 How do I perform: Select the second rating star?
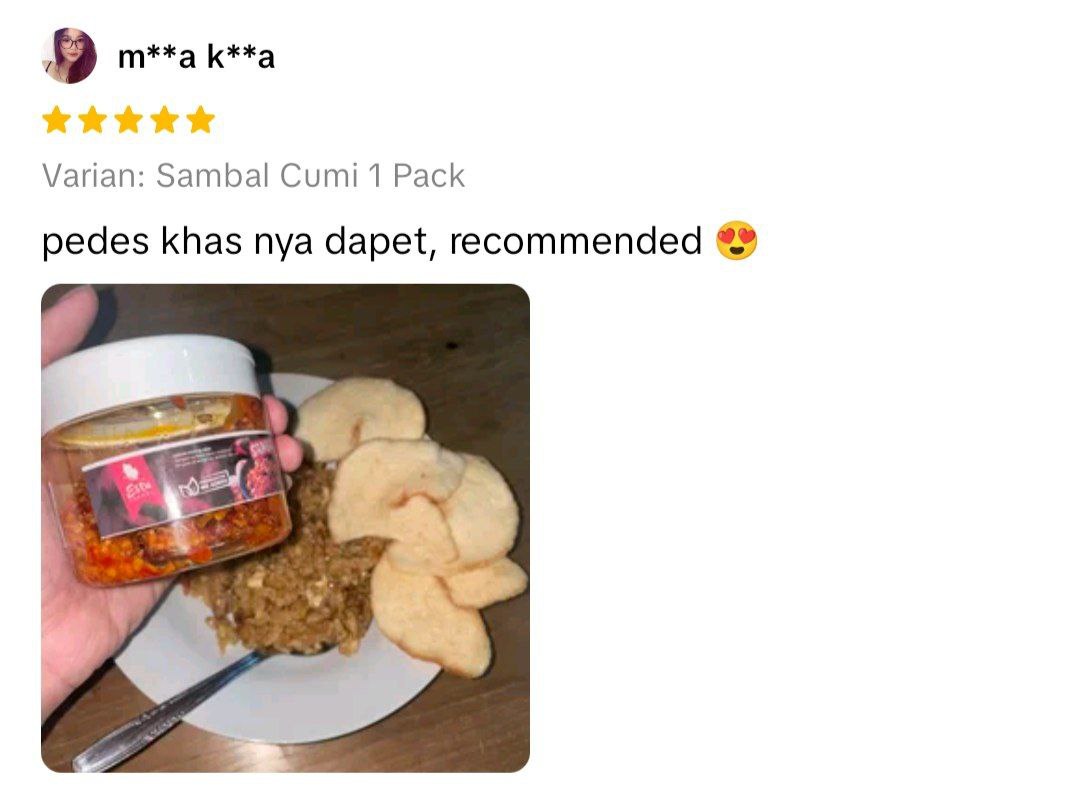(x=92, y=119)
